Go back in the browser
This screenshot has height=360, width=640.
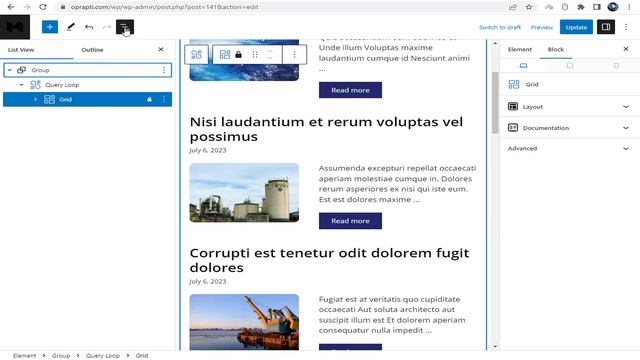[x=11, y=7]
